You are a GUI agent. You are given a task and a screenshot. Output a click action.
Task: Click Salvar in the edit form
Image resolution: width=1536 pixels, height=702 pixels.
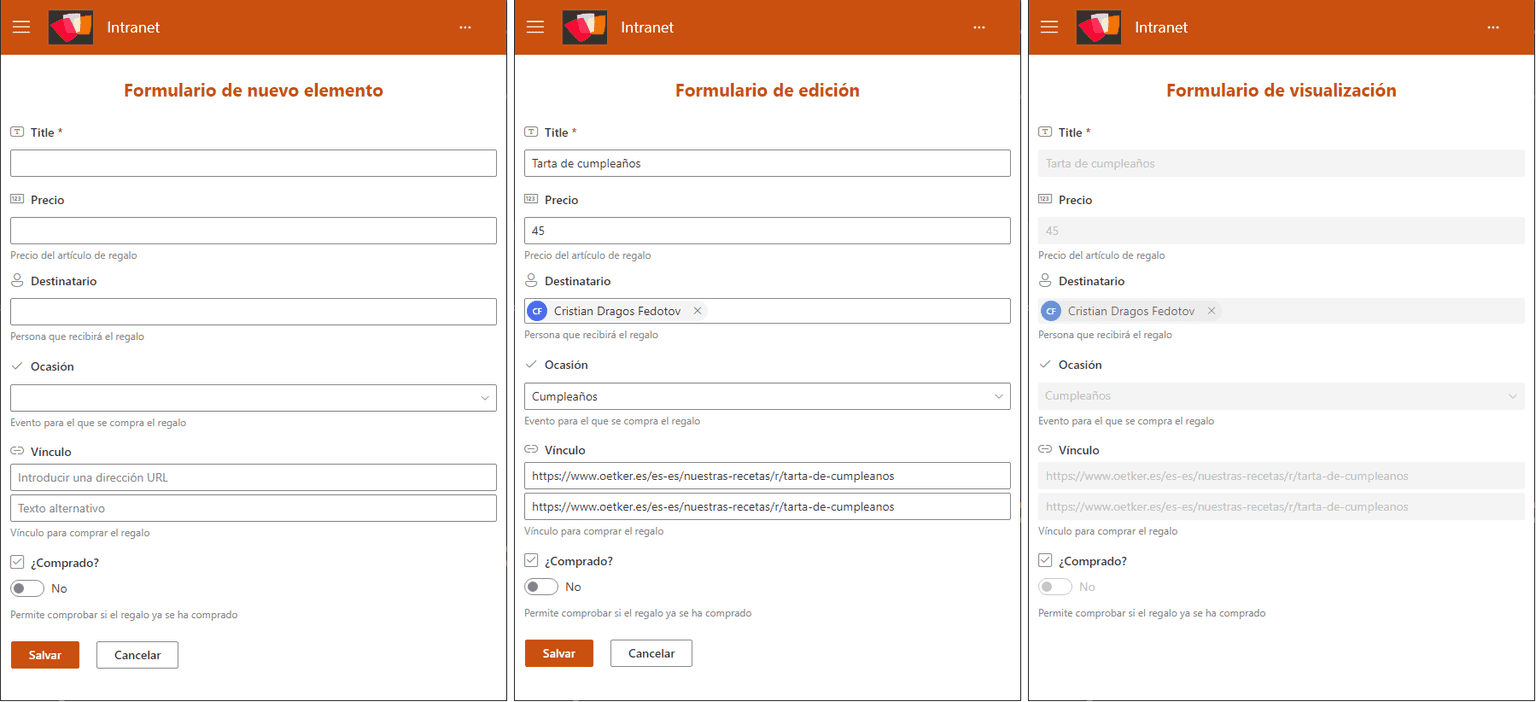(x=559, y=652)
